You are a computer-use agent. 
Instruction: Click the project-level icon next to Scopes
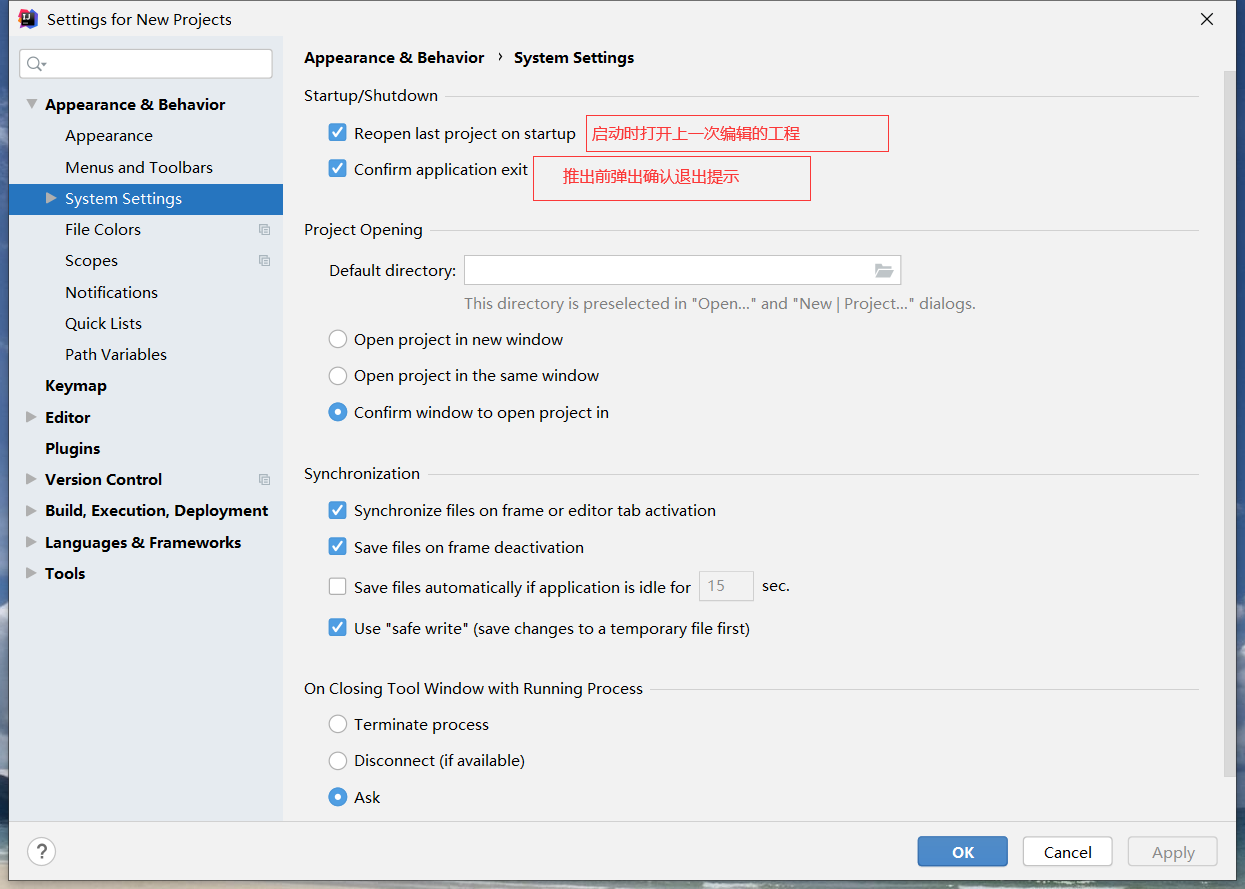(264, 261)
